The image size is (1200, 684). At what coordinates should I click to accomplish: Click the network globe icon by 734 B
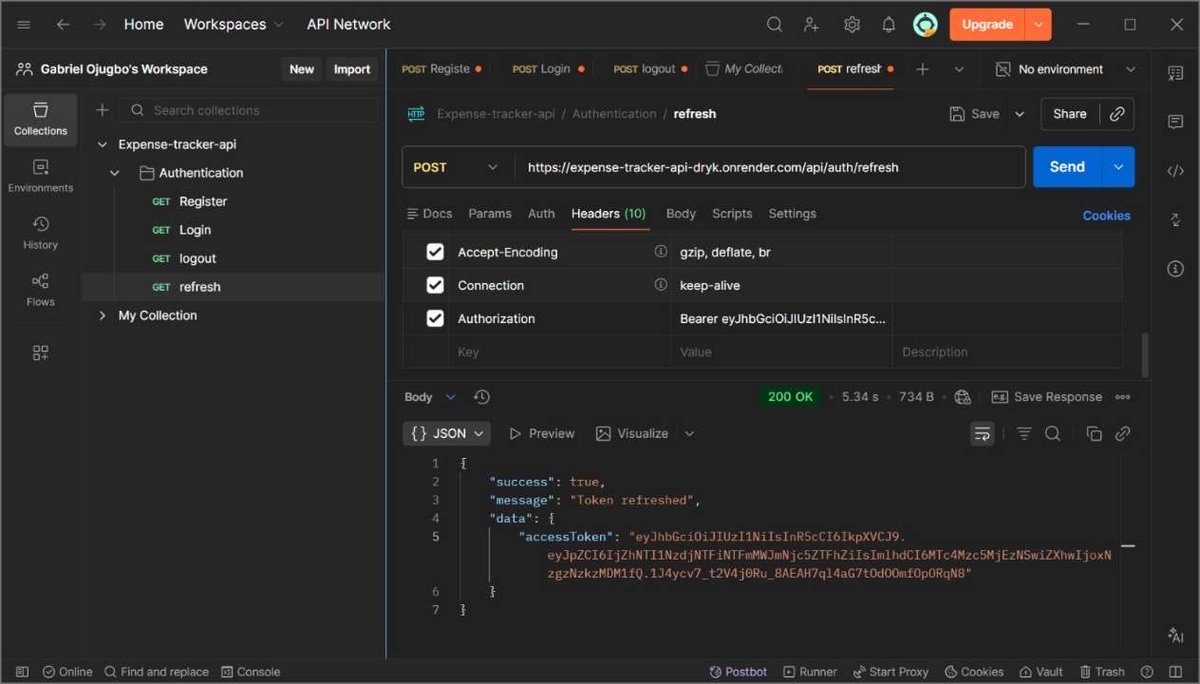pos(963,397)
